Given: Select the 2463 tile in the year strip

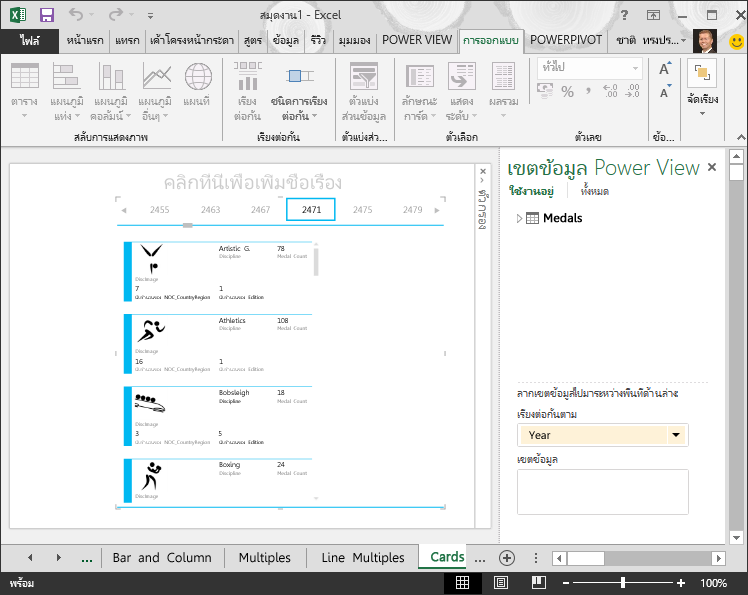Looking at the screenshot, I should [x=210, y=209].
